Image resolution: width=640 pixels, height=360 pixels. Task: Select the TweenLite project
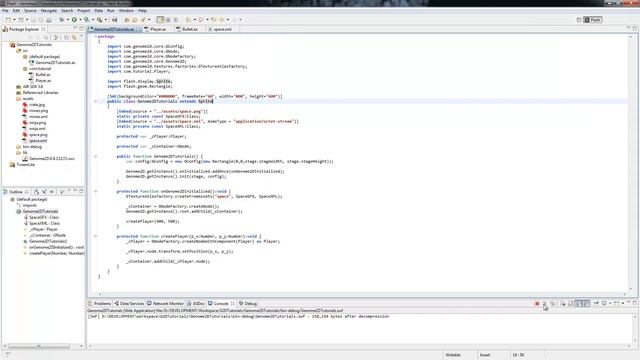[x=25, y=164]
